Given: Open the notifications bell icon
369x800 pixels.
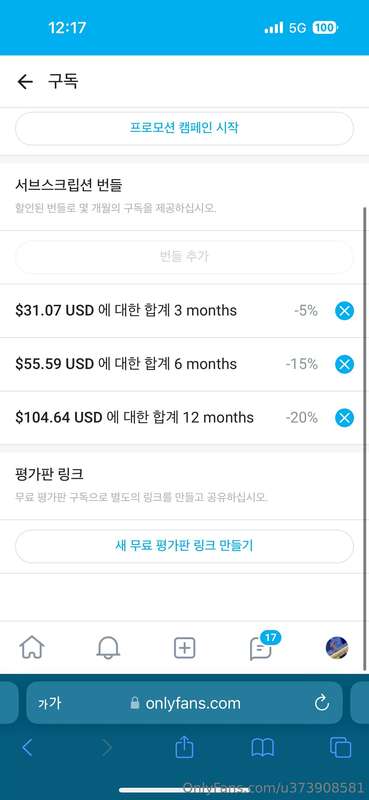Looking at the screenshot, I should 108,648.
